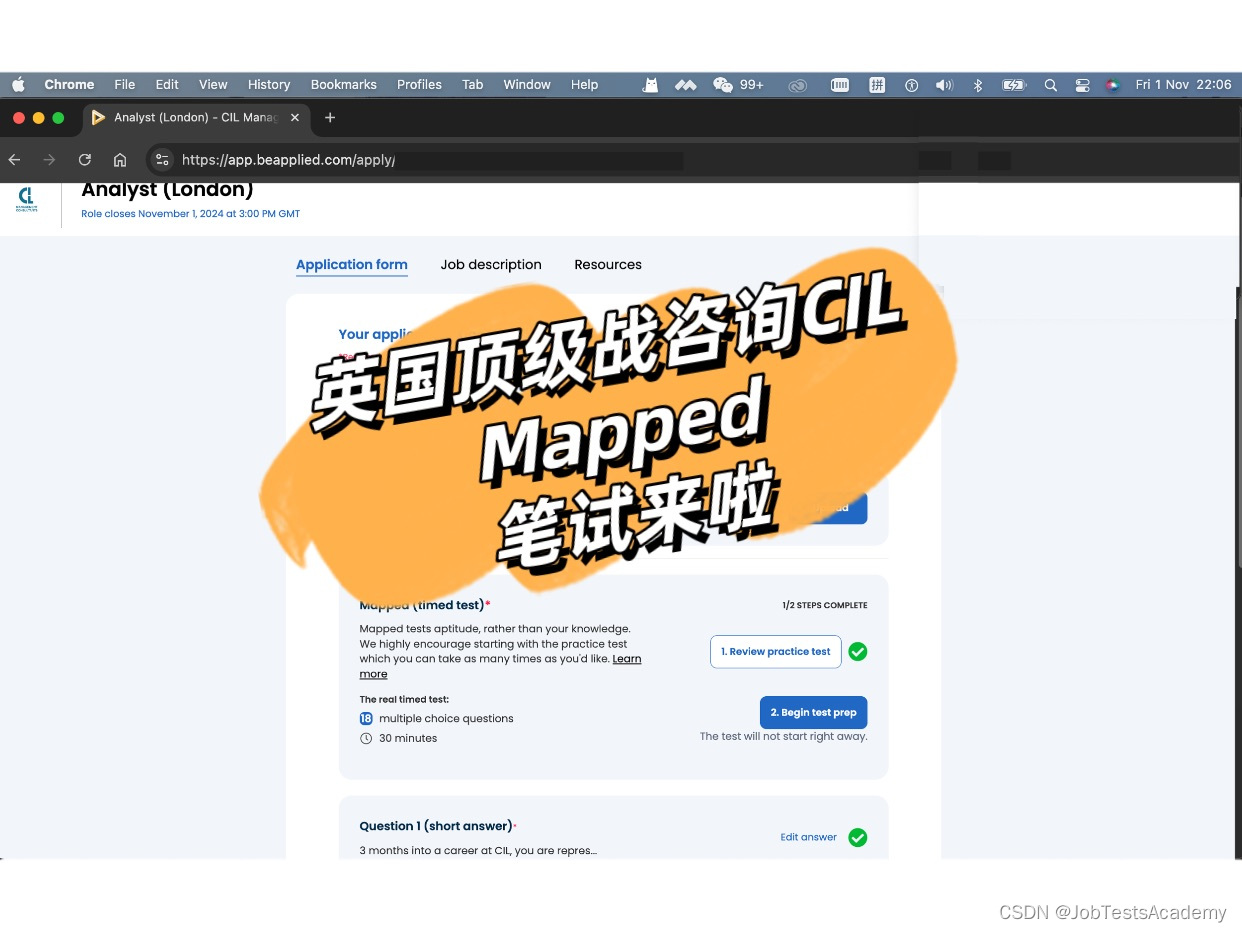The height and width of the screenshot is (932, 1242).
Task: Click the 1/2 STEPS COMPLETE label
Action: (825, 605)
